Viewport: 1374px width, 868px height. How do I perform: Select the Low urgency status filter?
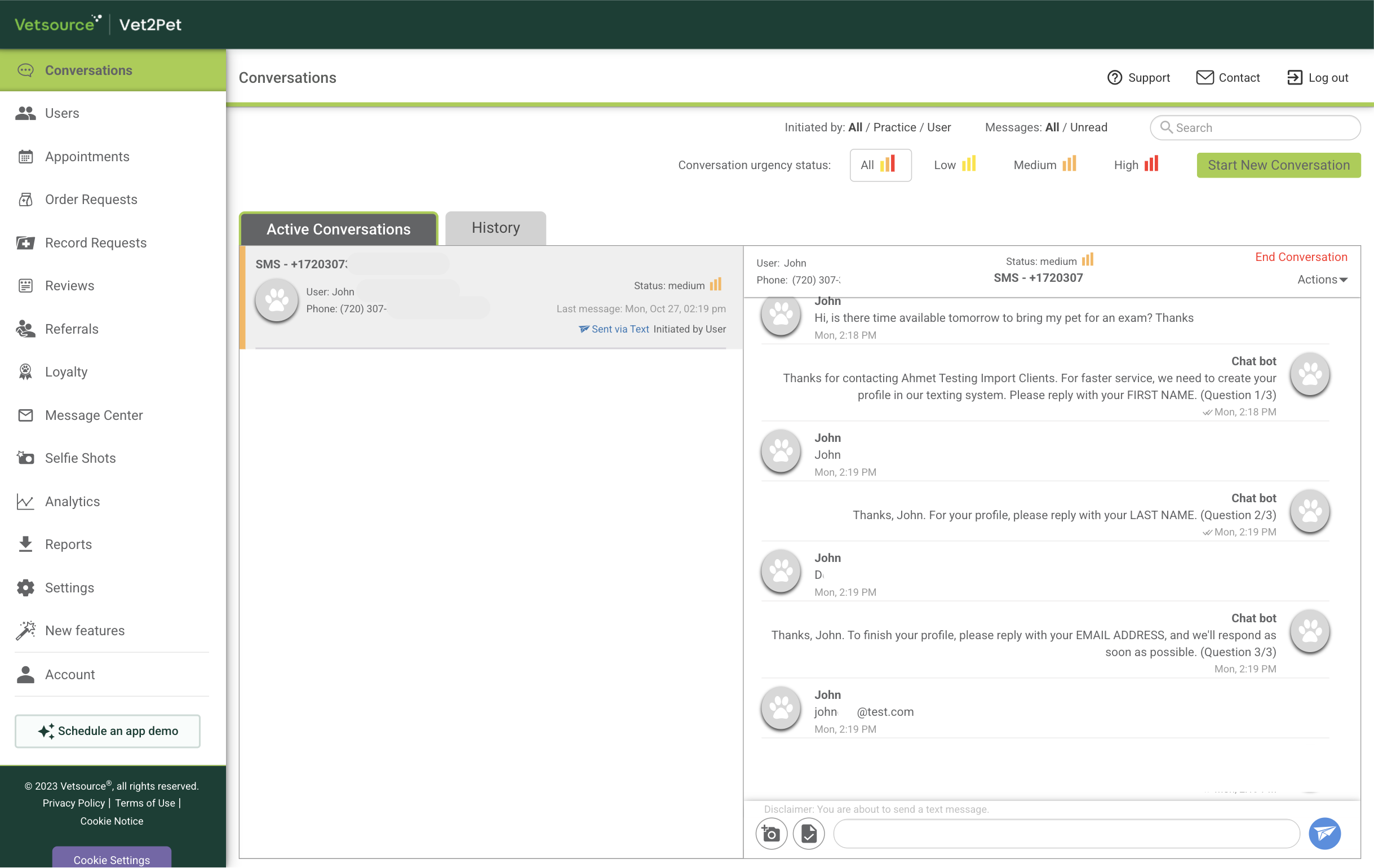(x=954, y=165)
